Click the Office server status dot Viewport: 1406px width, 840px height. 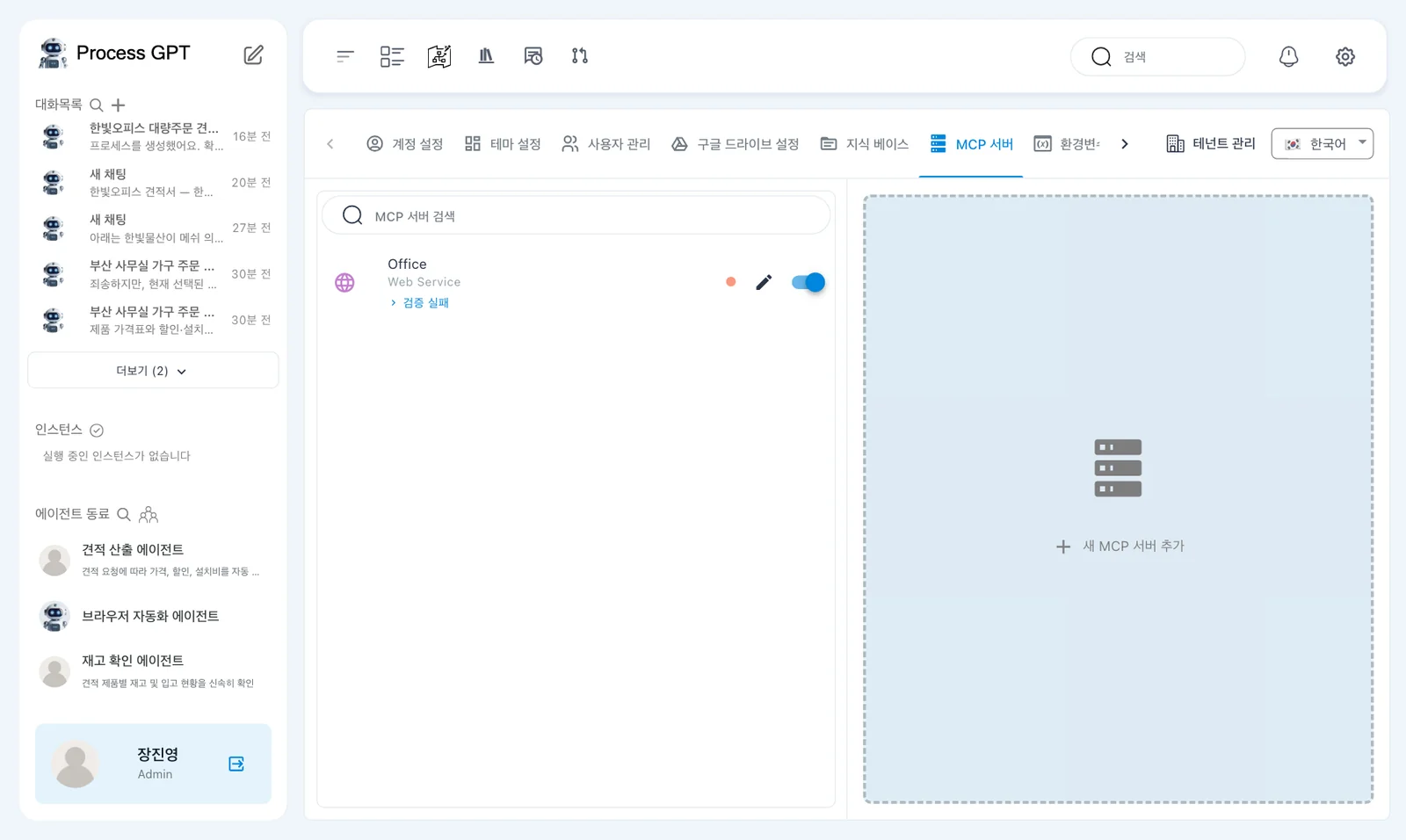pyautogui.click(x=731, y=282)
